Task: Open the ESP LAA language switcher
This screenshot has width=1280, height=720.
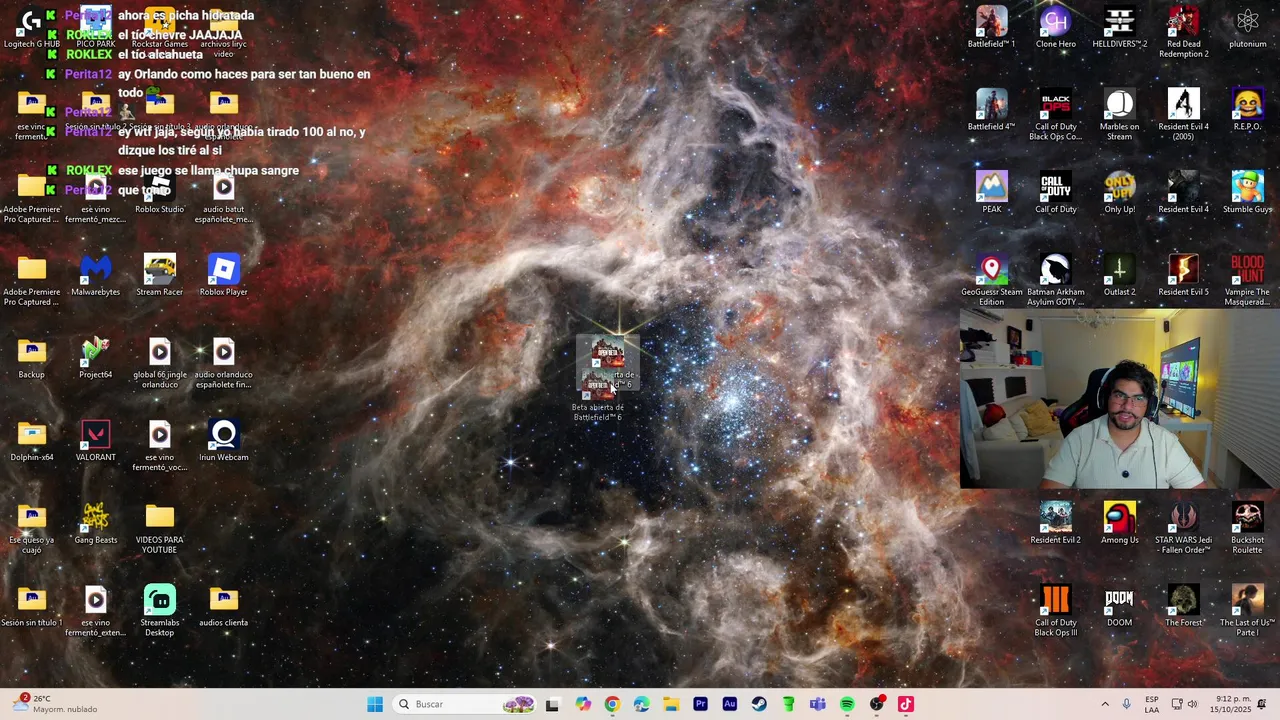Action: 1152,704
